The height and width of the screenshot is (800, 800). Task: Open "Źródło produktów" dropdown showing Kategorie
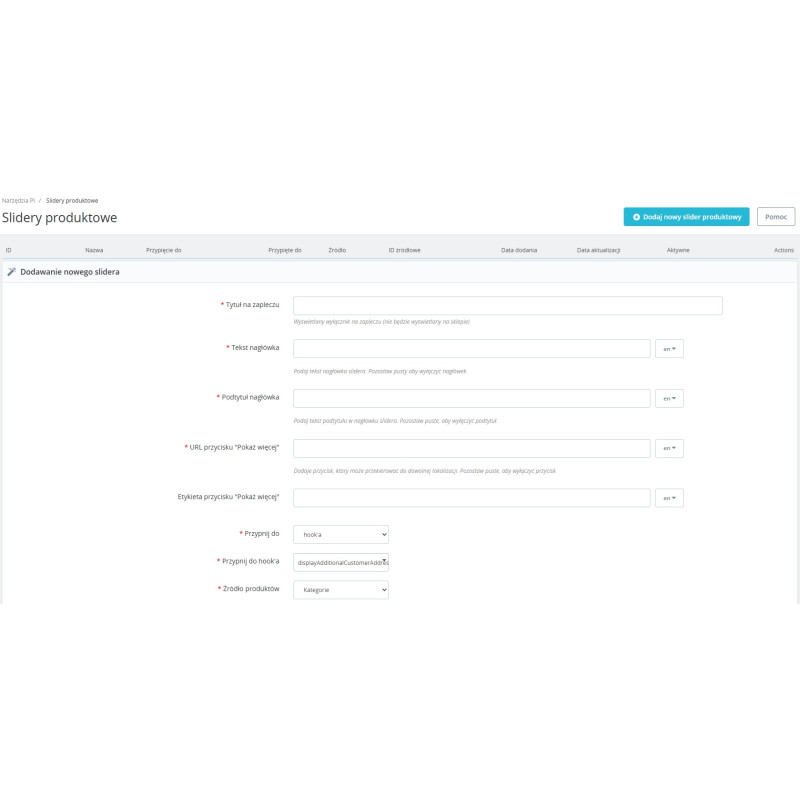(x=340, y=590)
